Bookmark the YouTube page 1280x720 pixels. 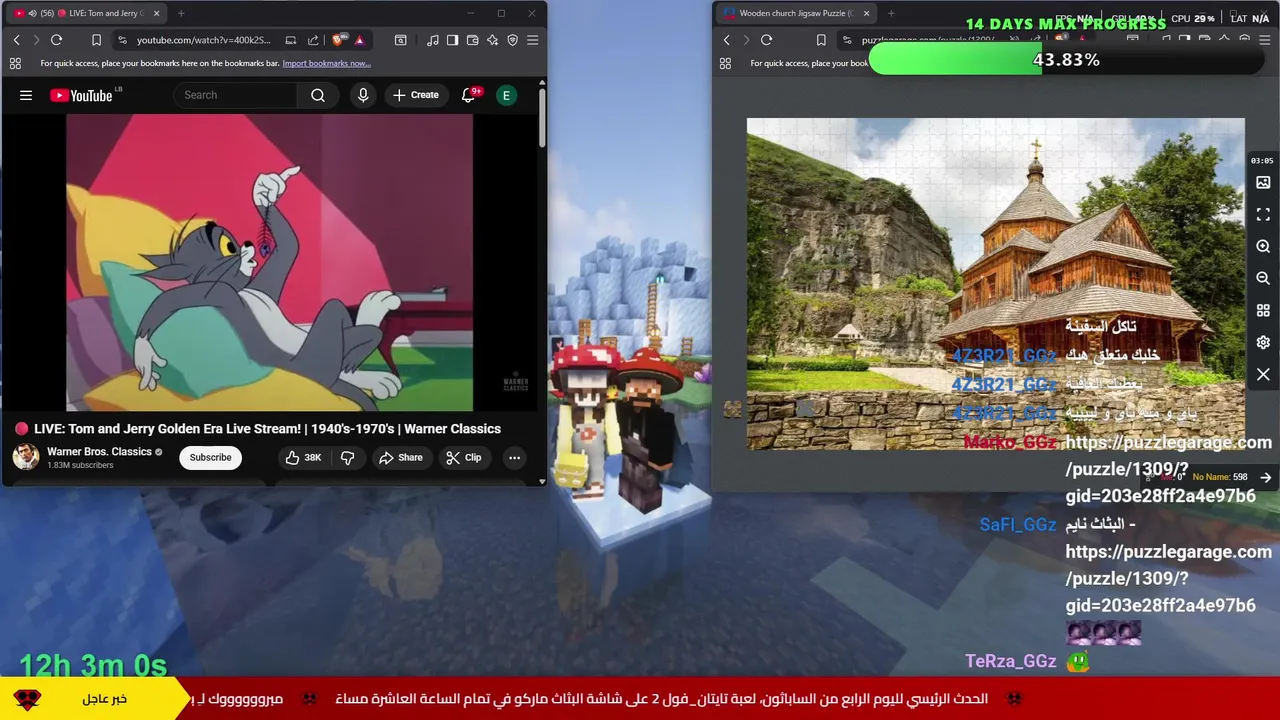click(x=96, y=40)
